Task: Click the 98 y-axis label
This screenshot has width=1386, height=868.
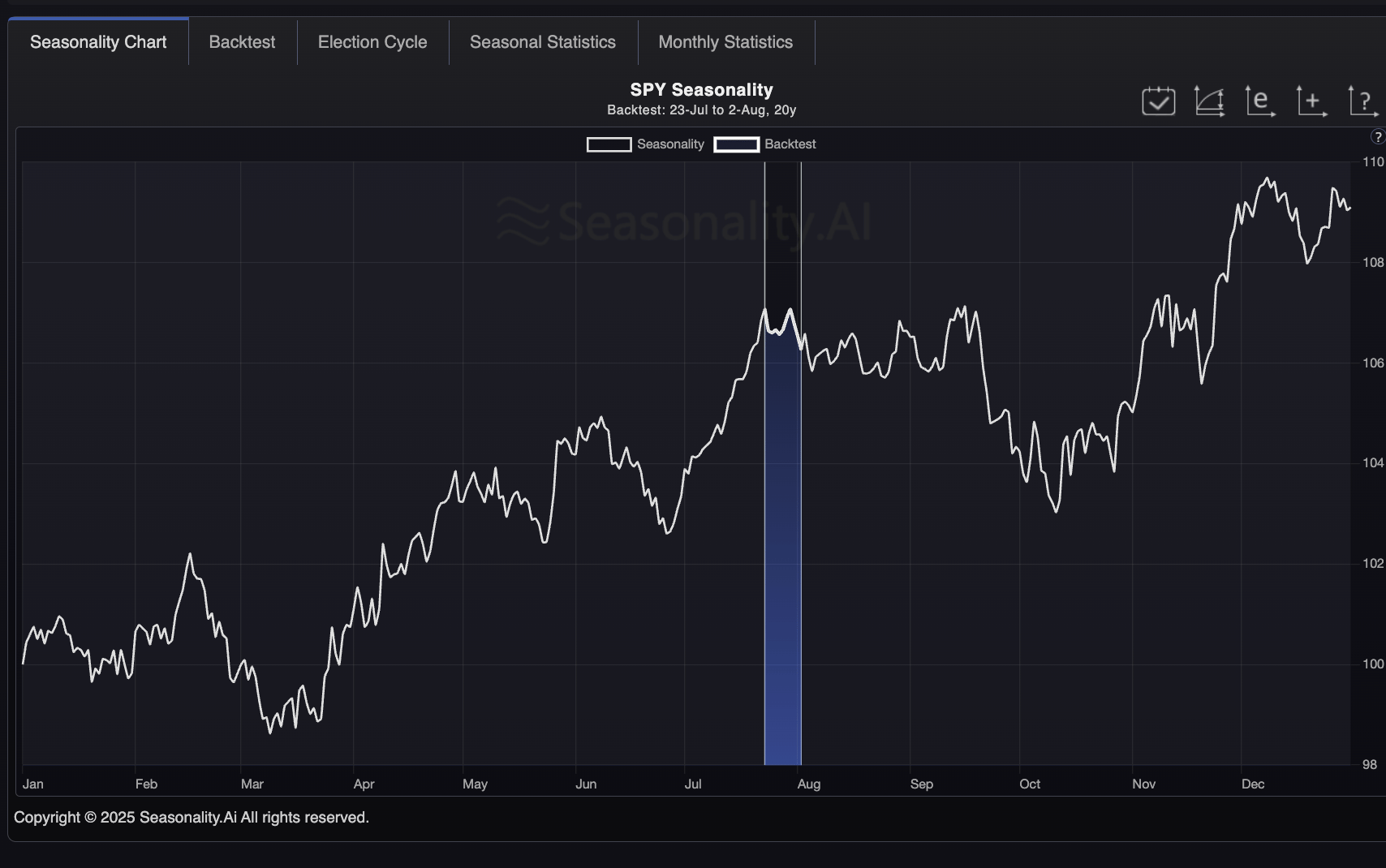Action: click(1371, 765)
